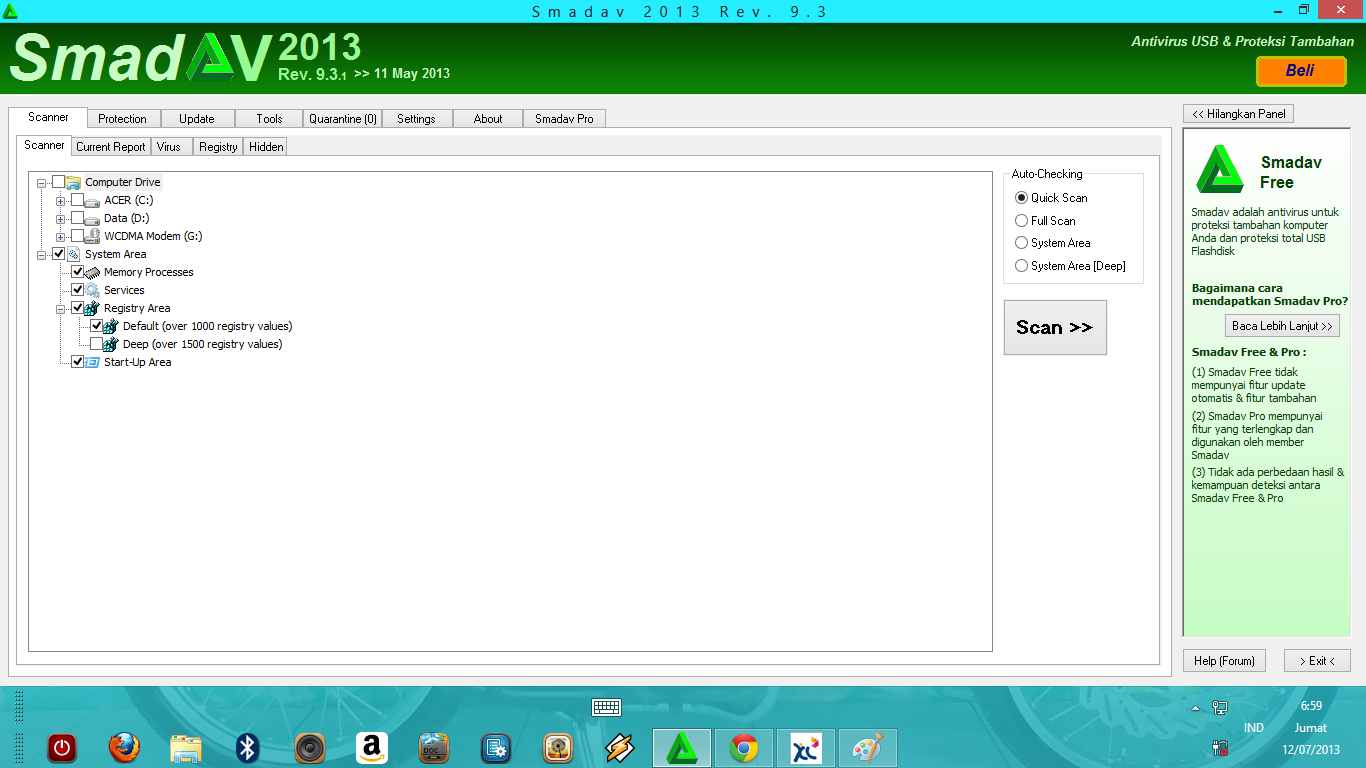Click the Computer Drive folder icon
The width and height of the screenshot is (1366, 768).
[73, 182]
